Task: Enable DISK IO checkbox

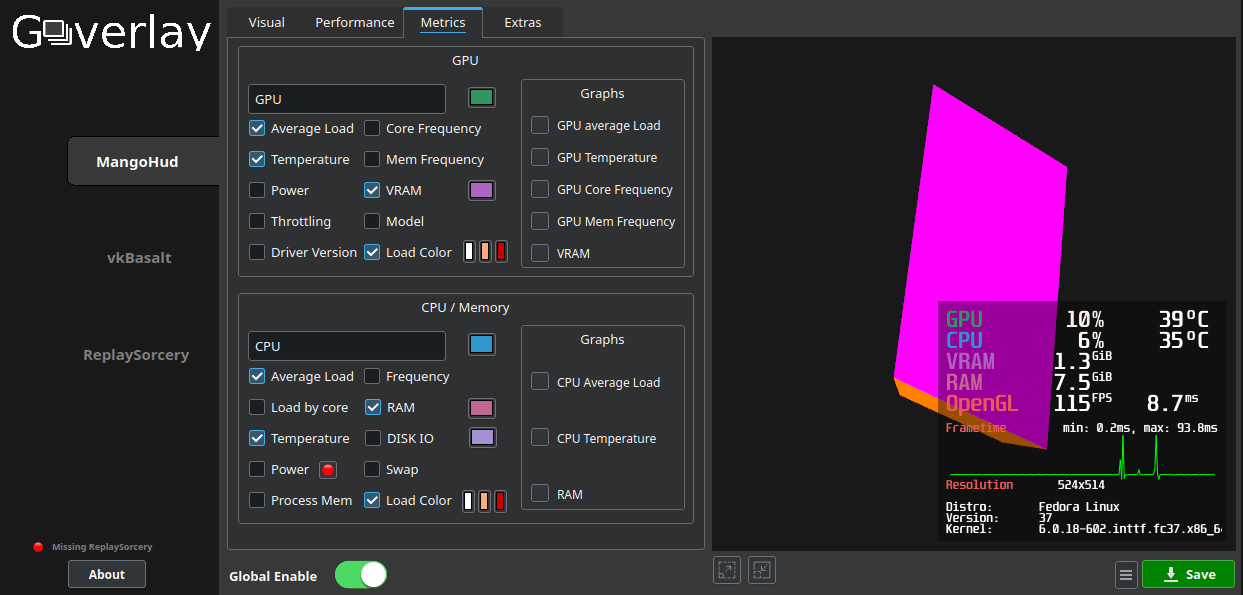Action: (372, 438)
